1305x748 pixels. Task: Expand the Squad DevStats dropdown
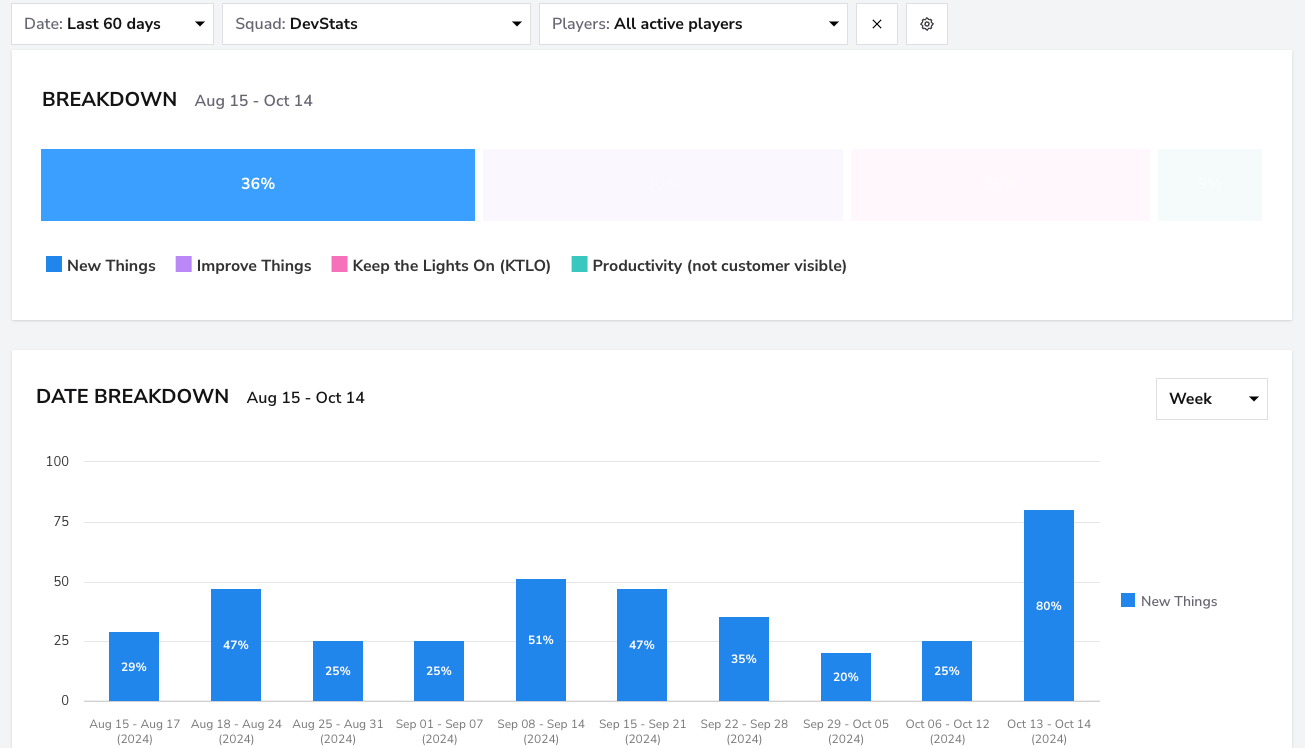377,24
